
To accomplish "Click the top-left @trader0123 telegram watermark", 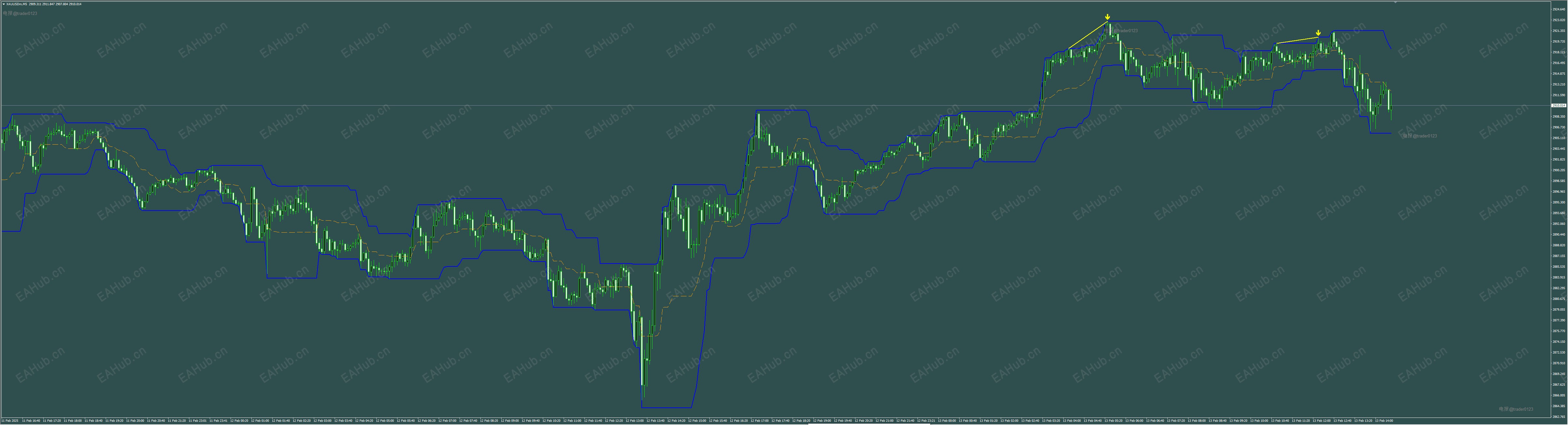I will [20, 13].
